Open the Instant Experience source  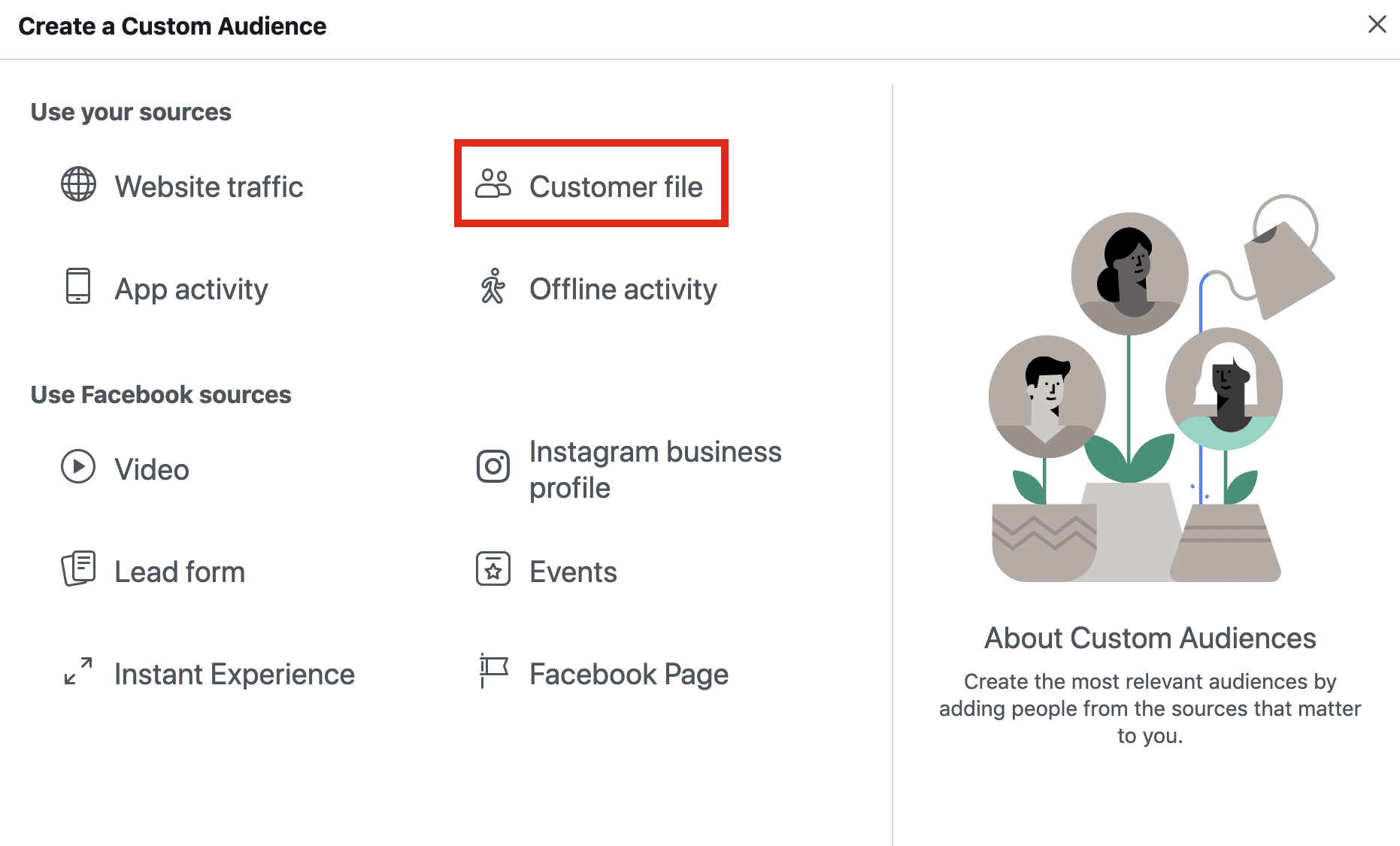[235, 673]
